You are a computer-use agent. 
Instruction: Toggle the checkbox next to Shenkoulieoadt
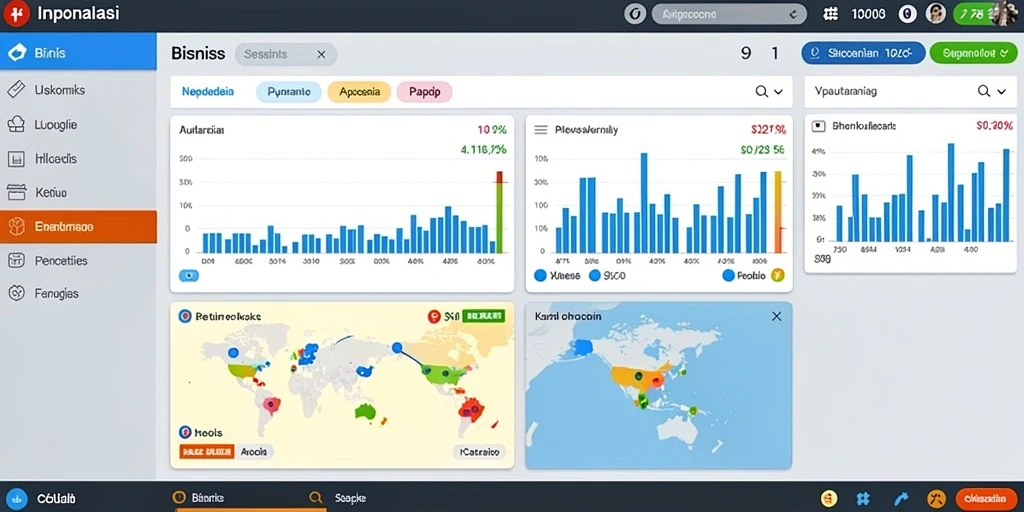click(x=818, y=126)
